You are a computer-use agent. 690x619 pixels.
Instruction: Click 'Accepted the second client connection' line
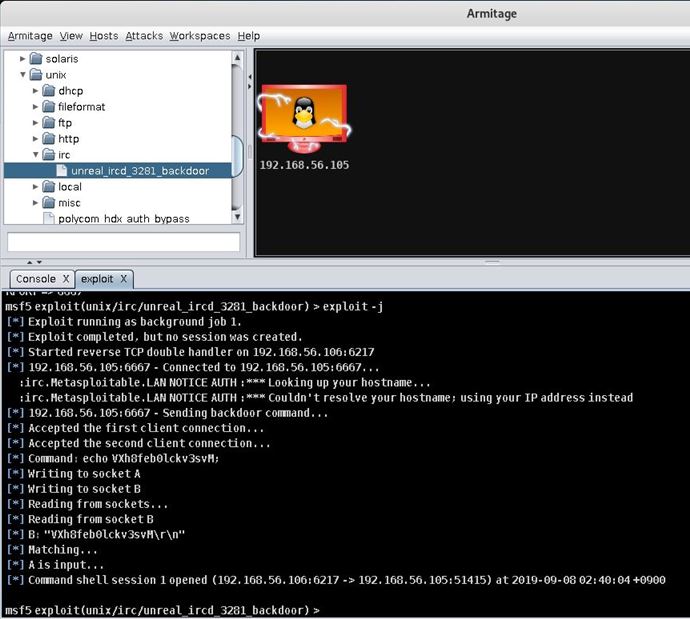[x=139, y=443]
